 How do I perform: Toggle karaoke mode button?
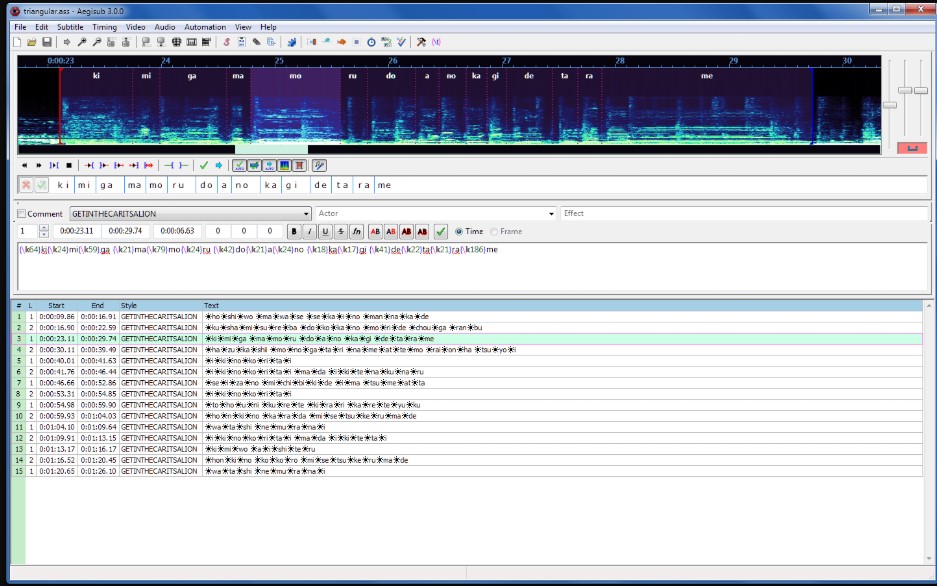319,165
